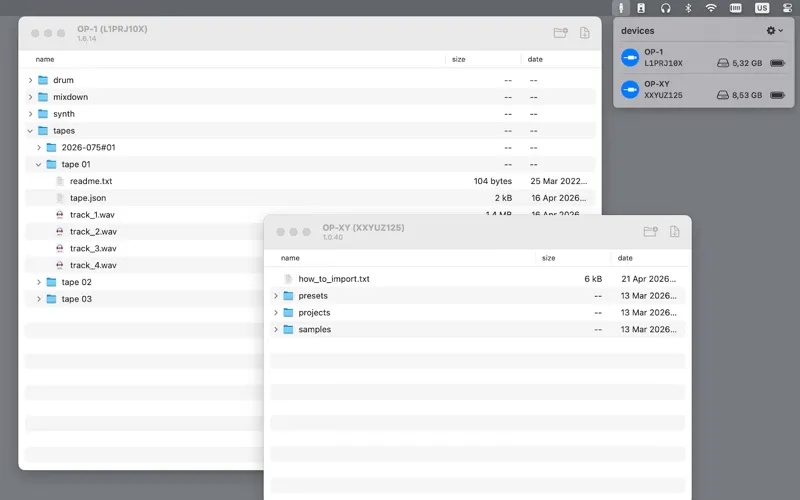Click the field kit menu bar icon
Screen dimensions: 800x500
click(x=621, y=8)
